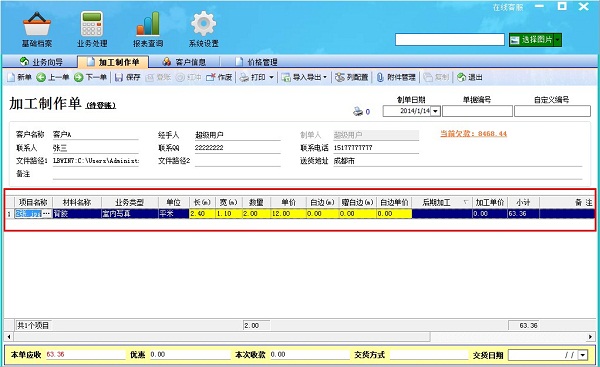Select the 单价 cell value 12.00
This screenshot has width=600, height=367.
[289, 214]
